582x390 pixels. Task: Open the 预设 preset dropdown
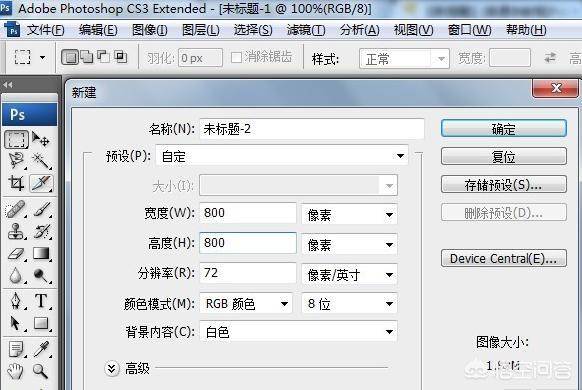282,156
